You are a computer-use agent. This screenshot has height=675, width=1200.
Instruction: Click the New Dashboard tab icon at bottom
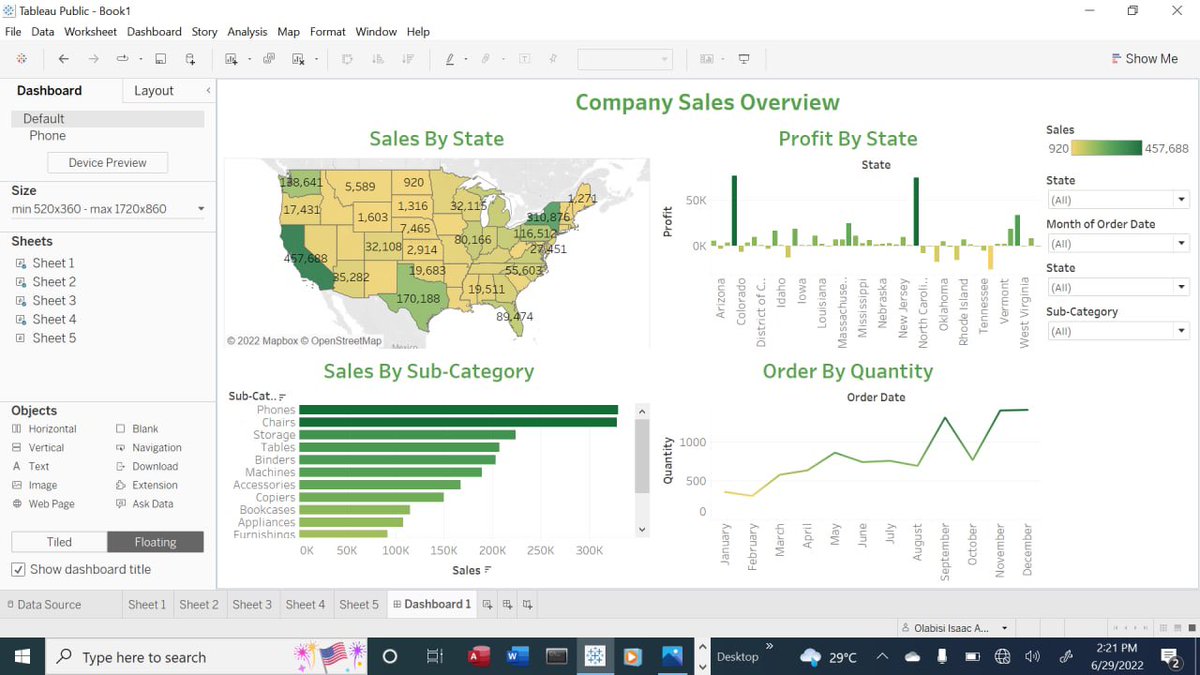[x=508, y=604]
